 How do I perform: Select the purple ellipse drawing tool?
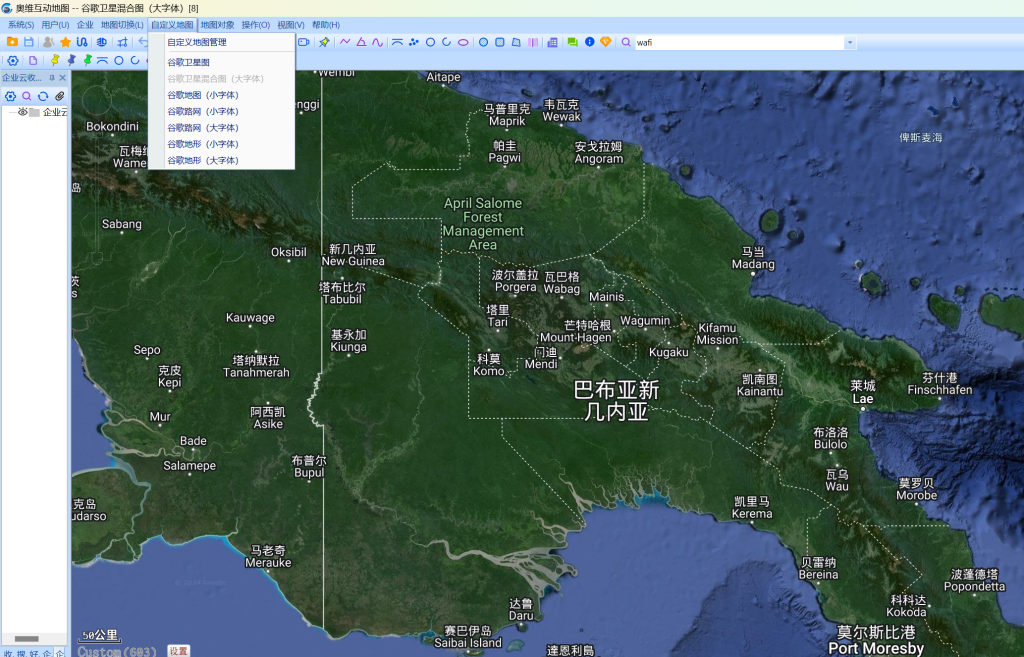463,42
